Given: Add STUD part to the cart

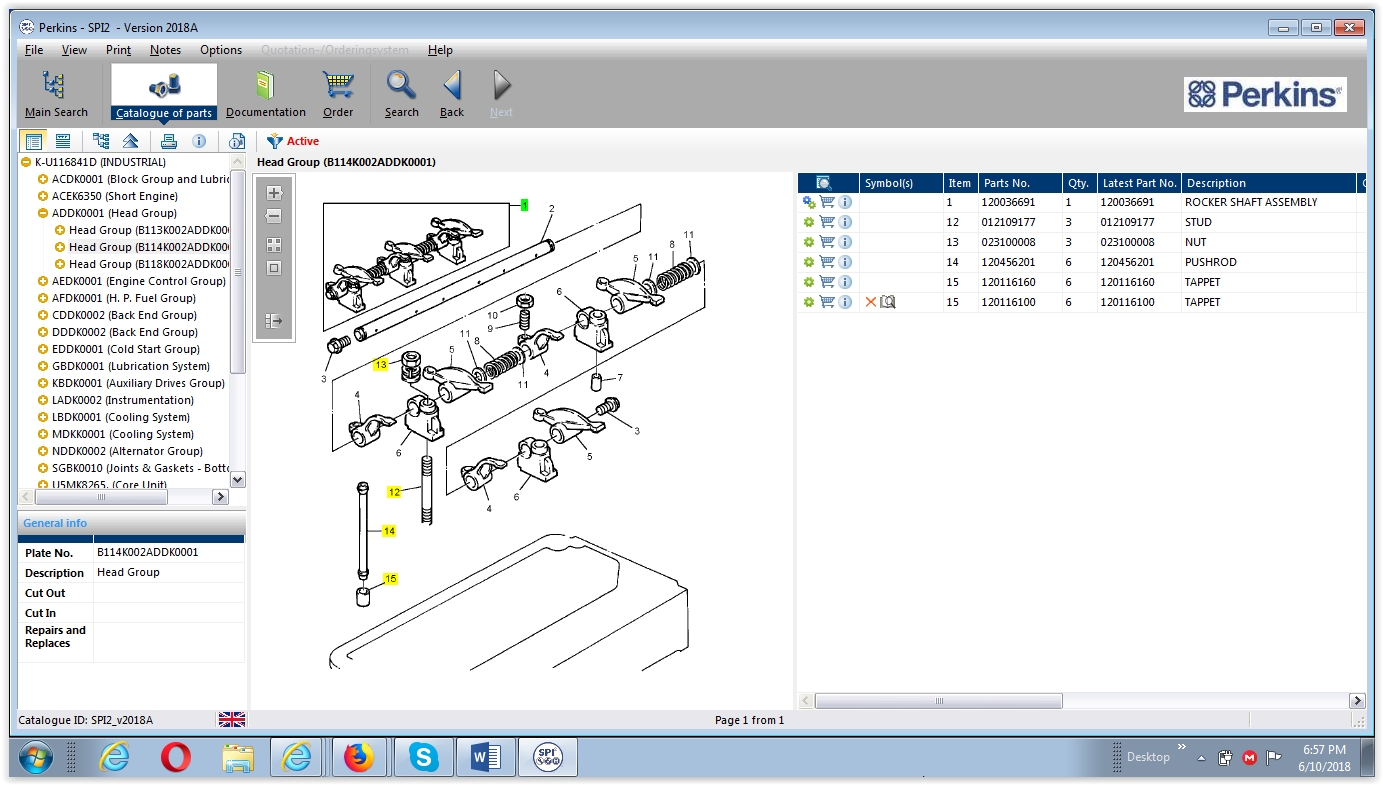Looking at the screenshot, I should click(x=827, y=222).
